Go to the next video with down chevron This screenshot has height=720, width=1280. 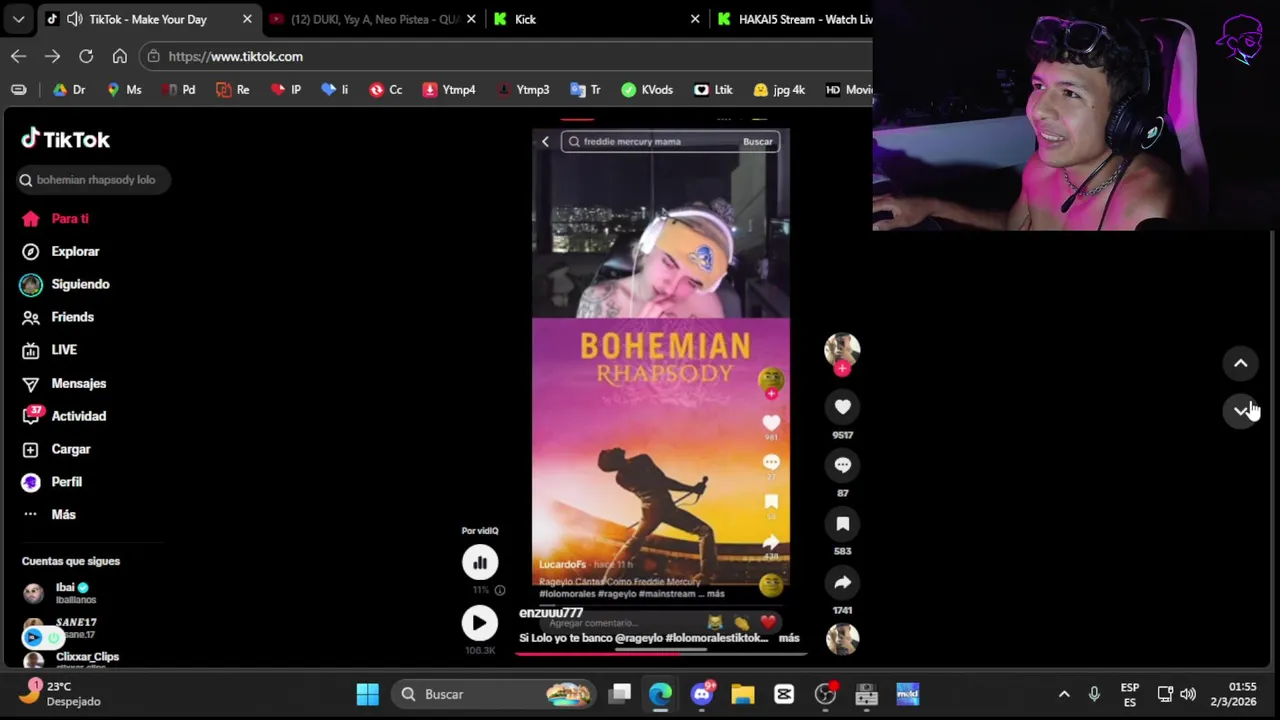click(1240, 410)
